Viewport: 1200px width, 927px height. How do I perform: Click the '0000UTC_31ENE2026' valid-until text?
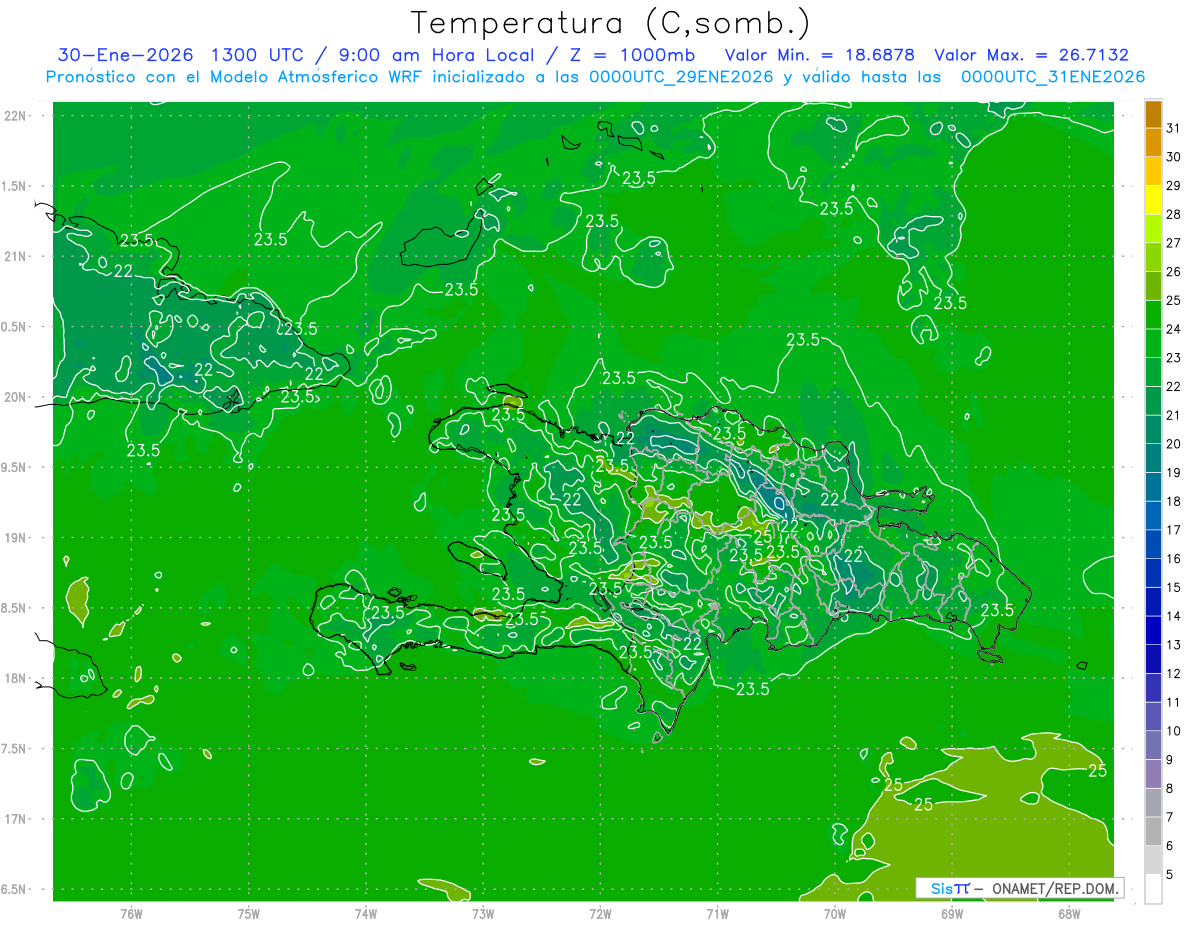click(x=1053, y=77)
